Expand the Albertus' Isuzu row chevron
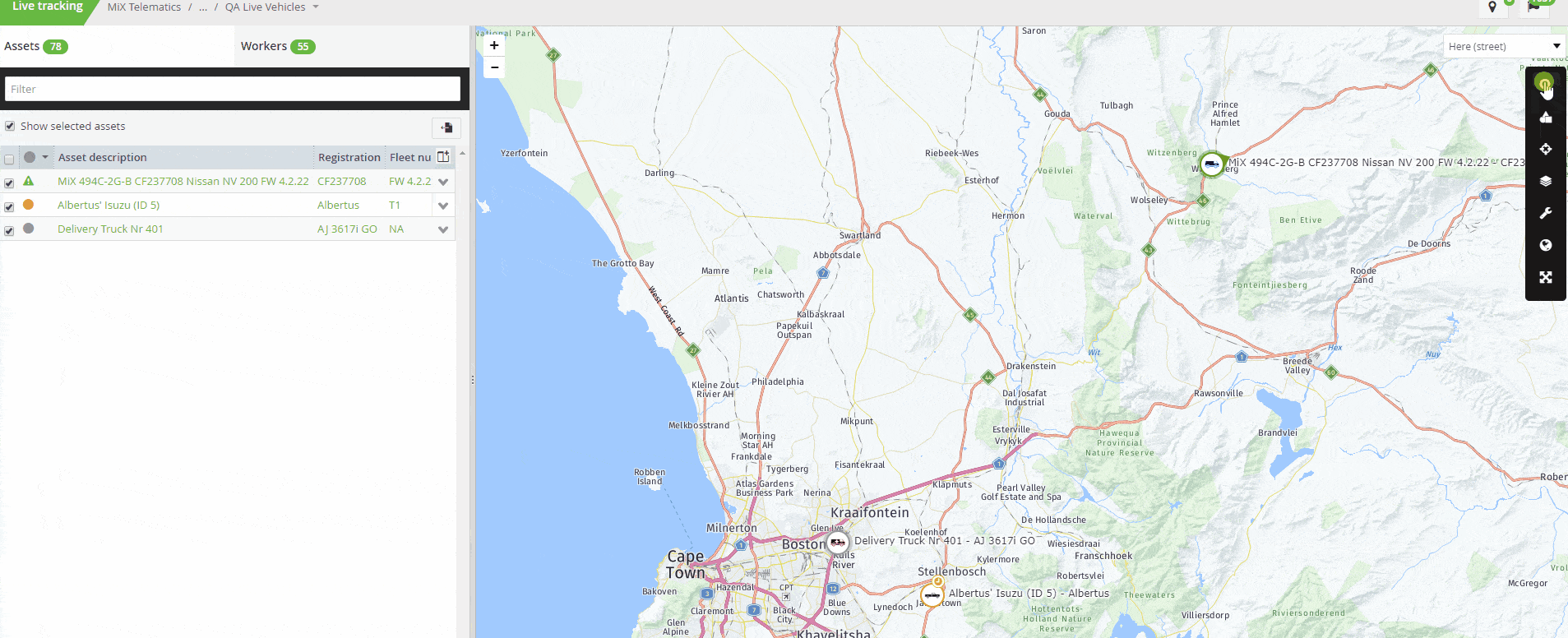Viewport: 1568px width, 638px height. 443,206
